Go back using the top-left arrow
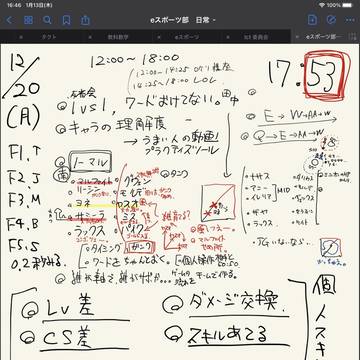This screenshot has width=360, height=360. point(9,20)
